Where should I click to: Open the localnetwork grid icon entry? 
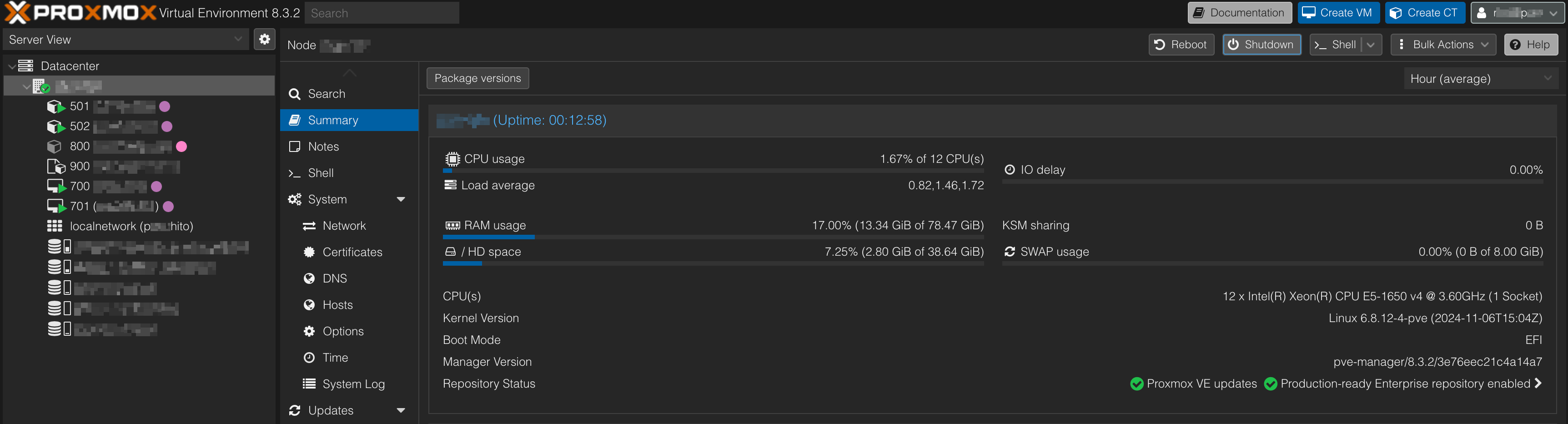click(x=55, y=226)
